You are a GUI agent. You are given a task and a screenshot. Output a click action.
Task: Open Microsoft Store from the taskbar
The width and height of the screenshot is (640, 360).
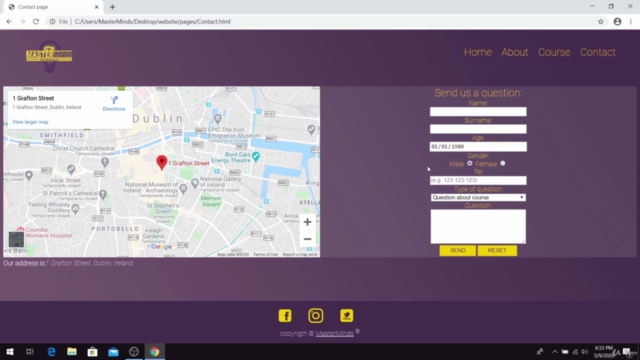pos(93,351)
